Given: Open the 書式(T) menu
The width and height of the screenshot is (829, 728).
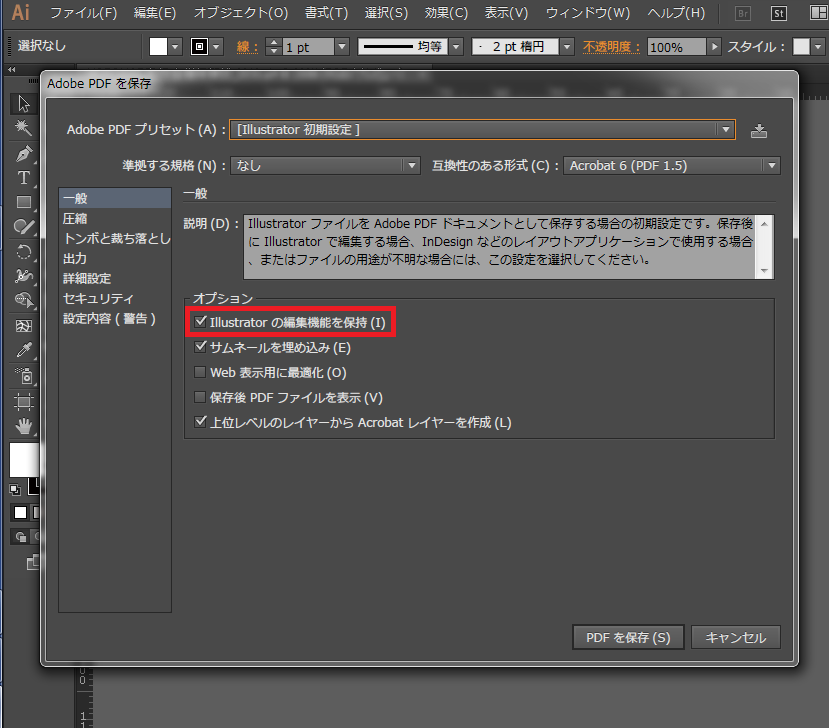Looking at the screenshot, I should (x=326, y=13).
